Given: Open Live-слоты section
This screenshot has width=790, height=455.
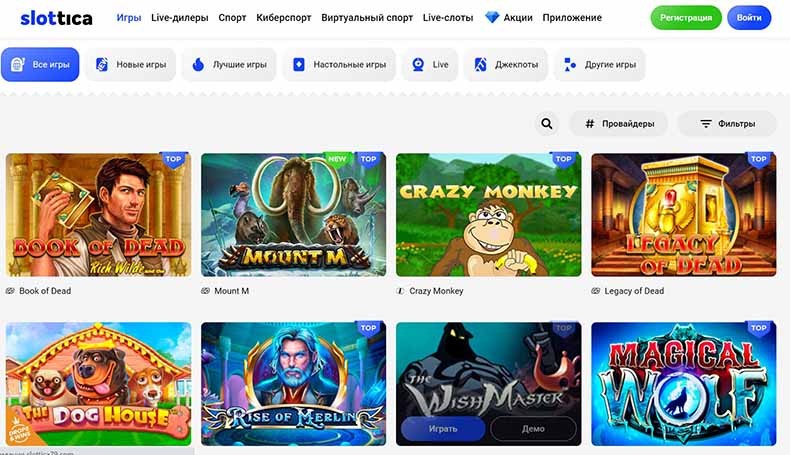Looking at the screenshot, I should click(448, 18).
